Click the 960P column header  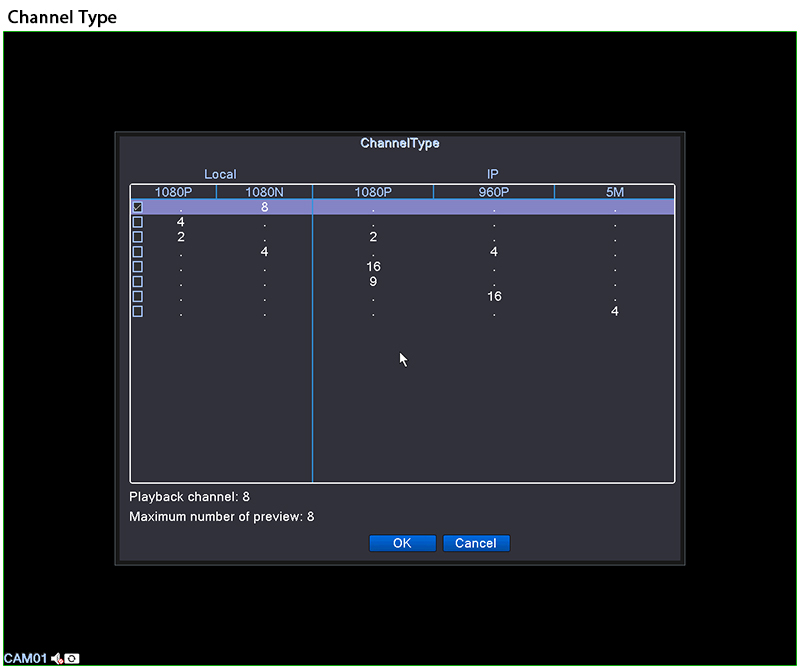coord(493,192)
